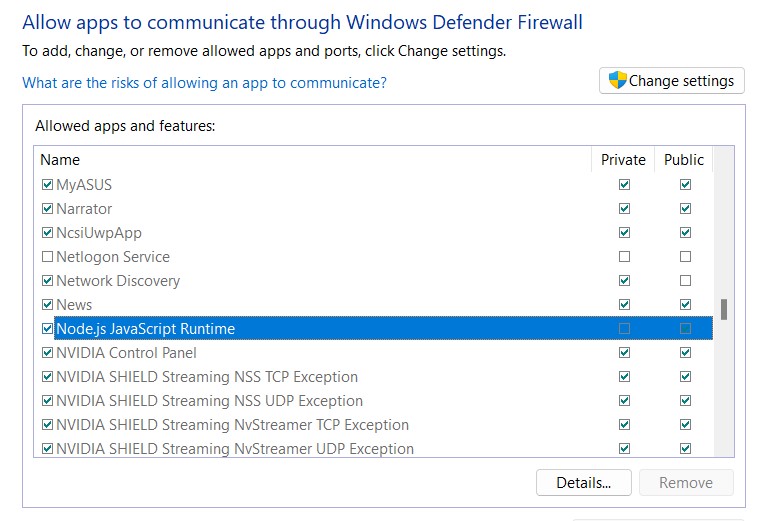Enable the Netlogon Service name checkbox
The height and width of the screenshot is (521, 757).
[x=47, y=257]
